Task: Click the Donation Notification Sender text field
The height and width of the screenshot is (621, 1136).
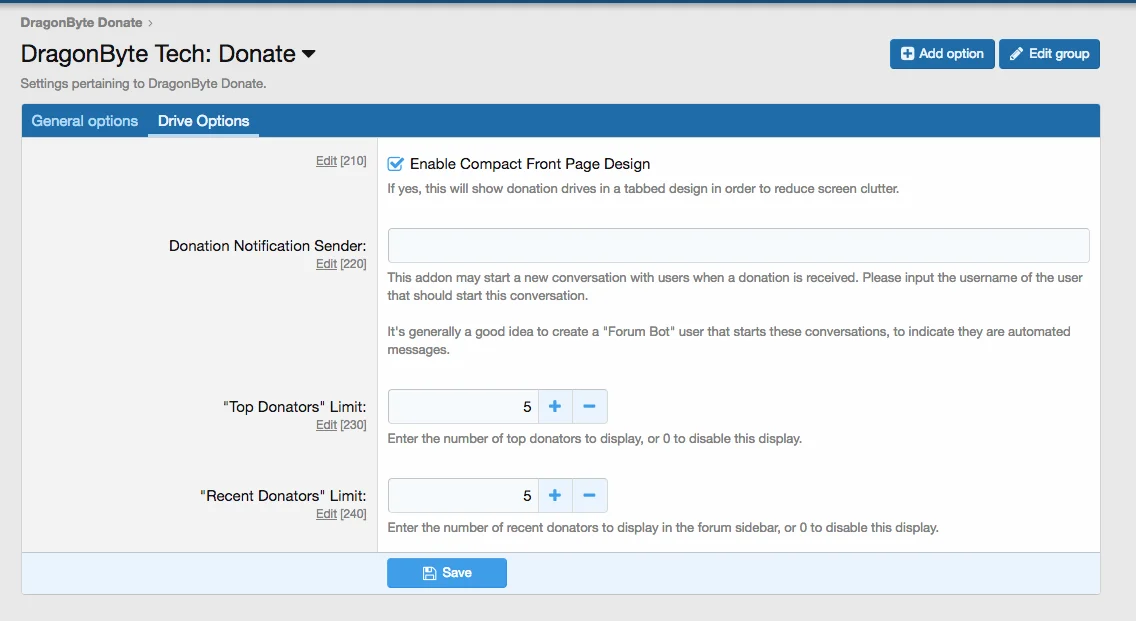Action: click(x=738, y=246)
